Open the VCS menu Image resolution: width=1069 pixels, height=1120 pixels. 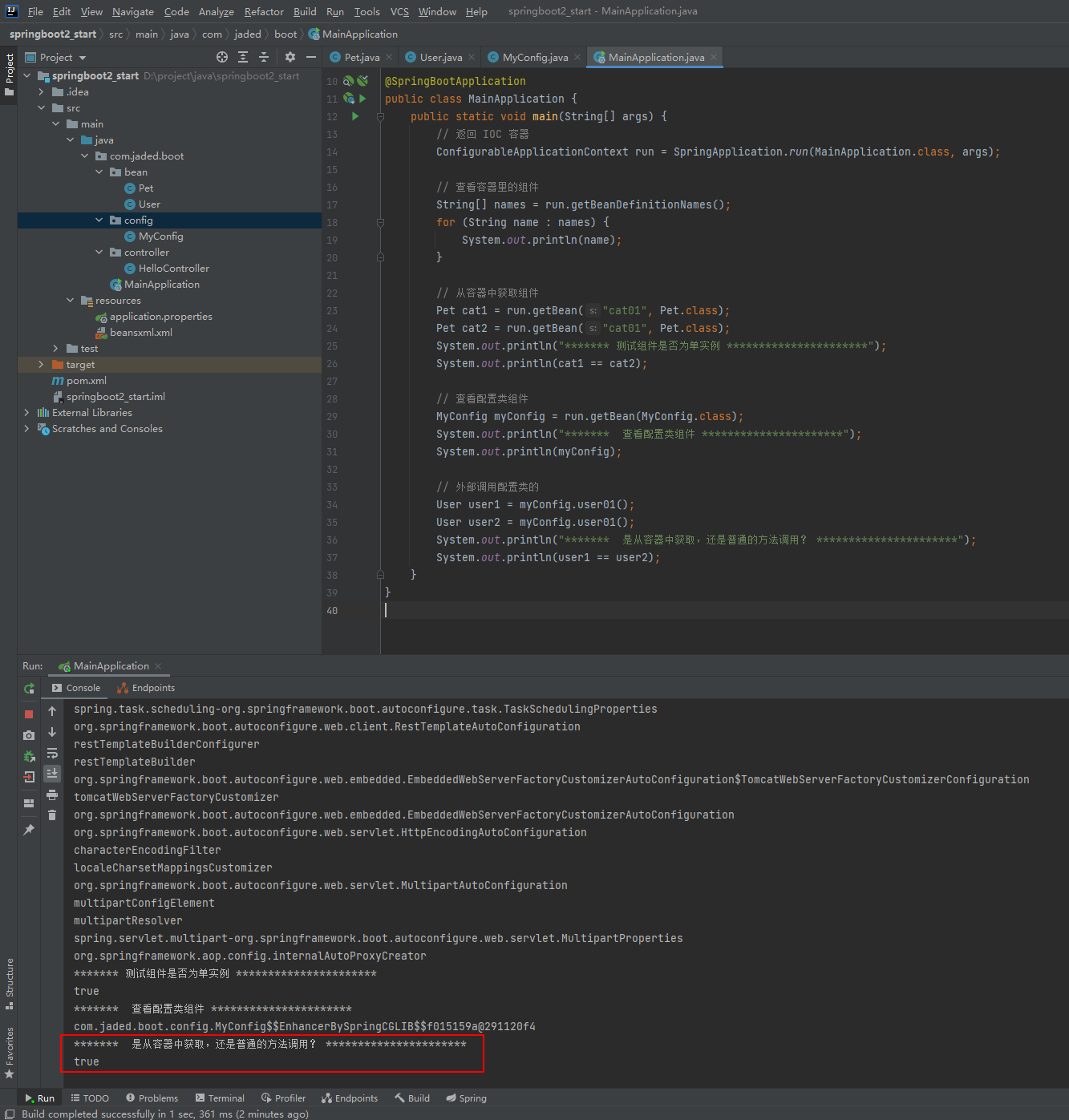click(x=399, y=11)
